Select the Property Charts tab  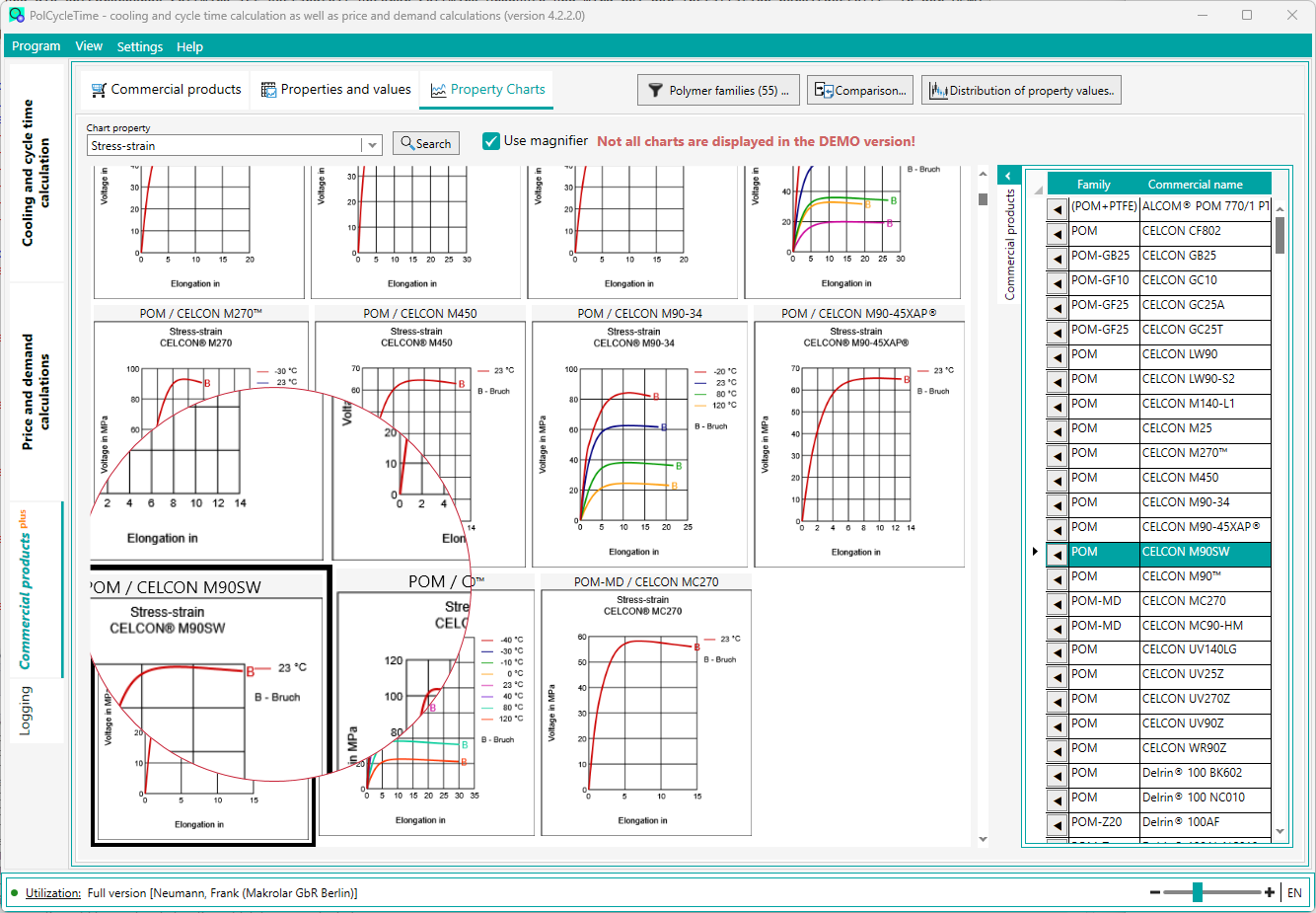coord(487,89)
